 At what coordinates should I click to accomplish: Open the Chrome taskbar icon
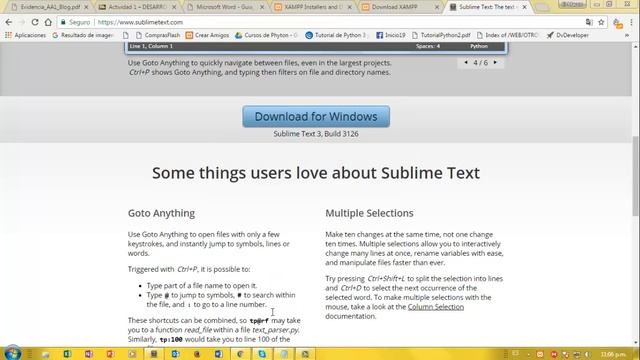point(240,354)
